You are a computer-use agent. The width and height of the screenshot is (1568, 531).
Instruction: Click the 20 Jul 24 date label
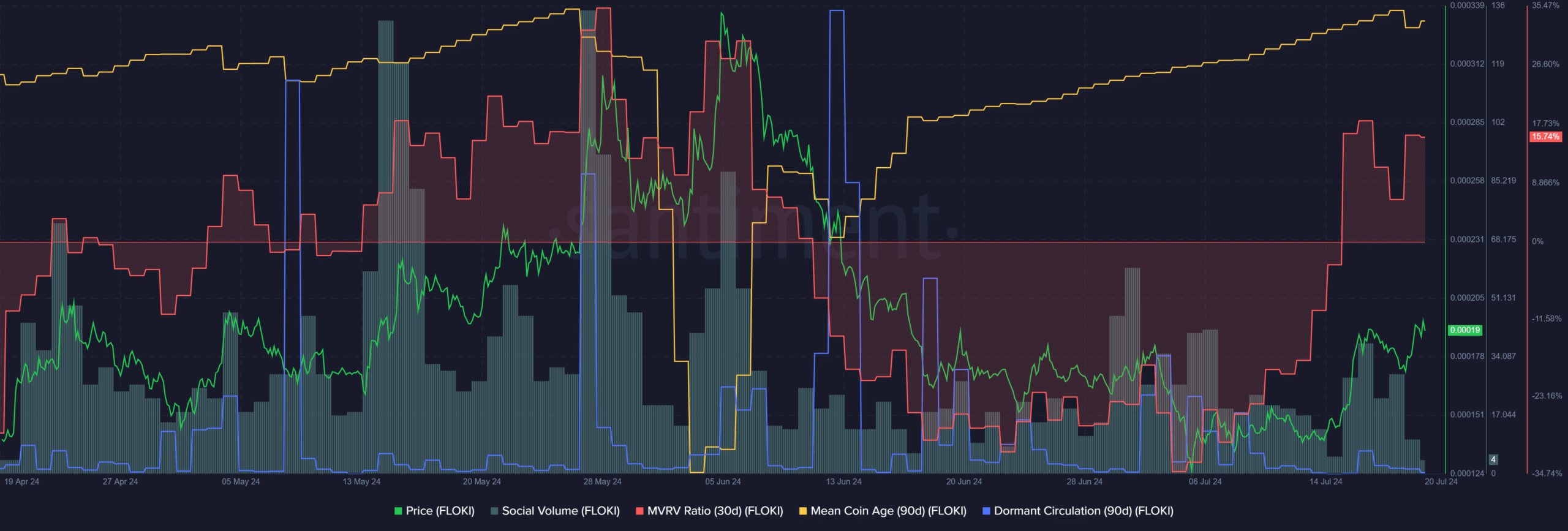coord(1441,481)
